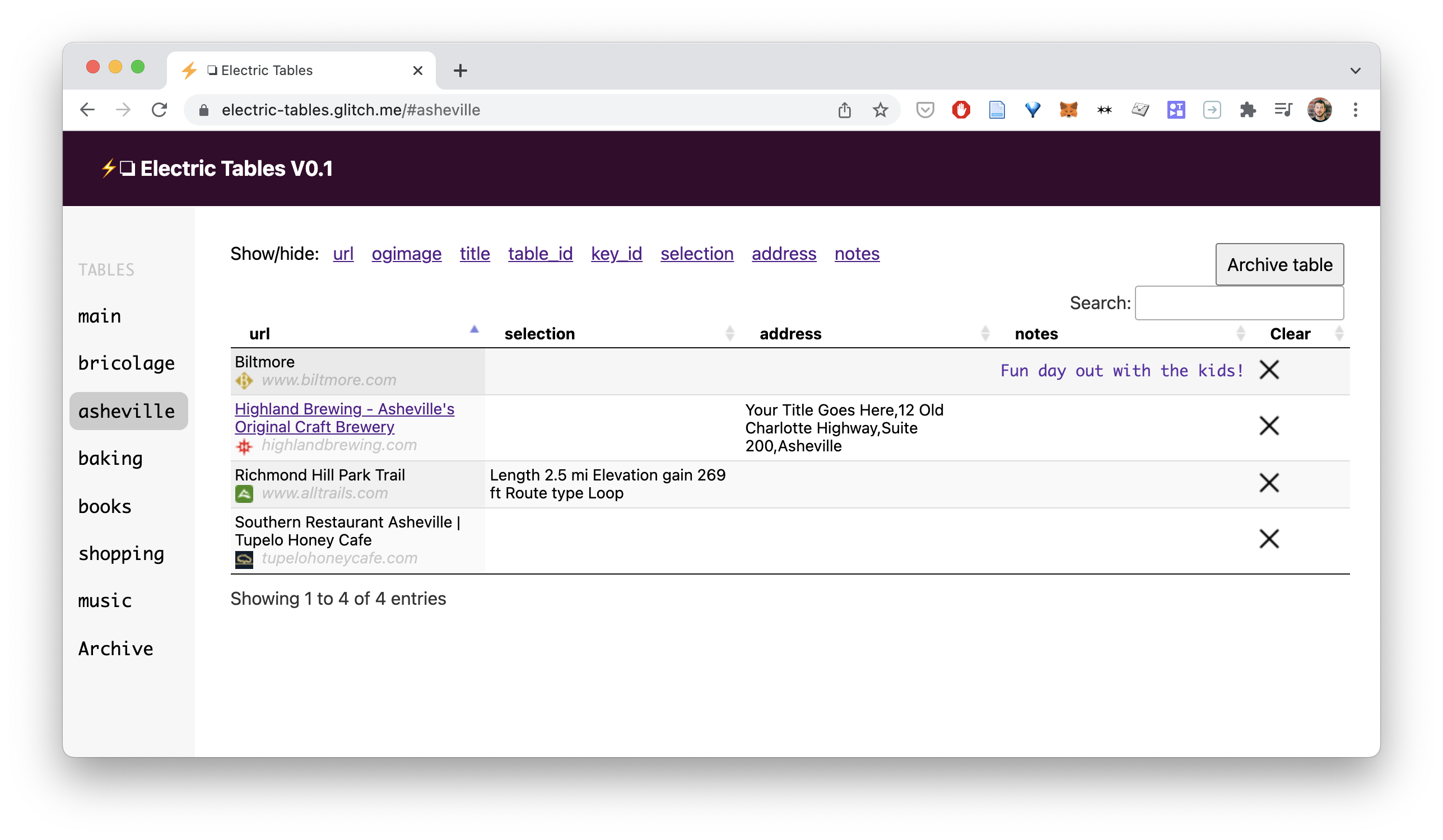This screenshot has height=840, width=1443.
Task: Click the share icon in address bar
Action: [845, 110]
